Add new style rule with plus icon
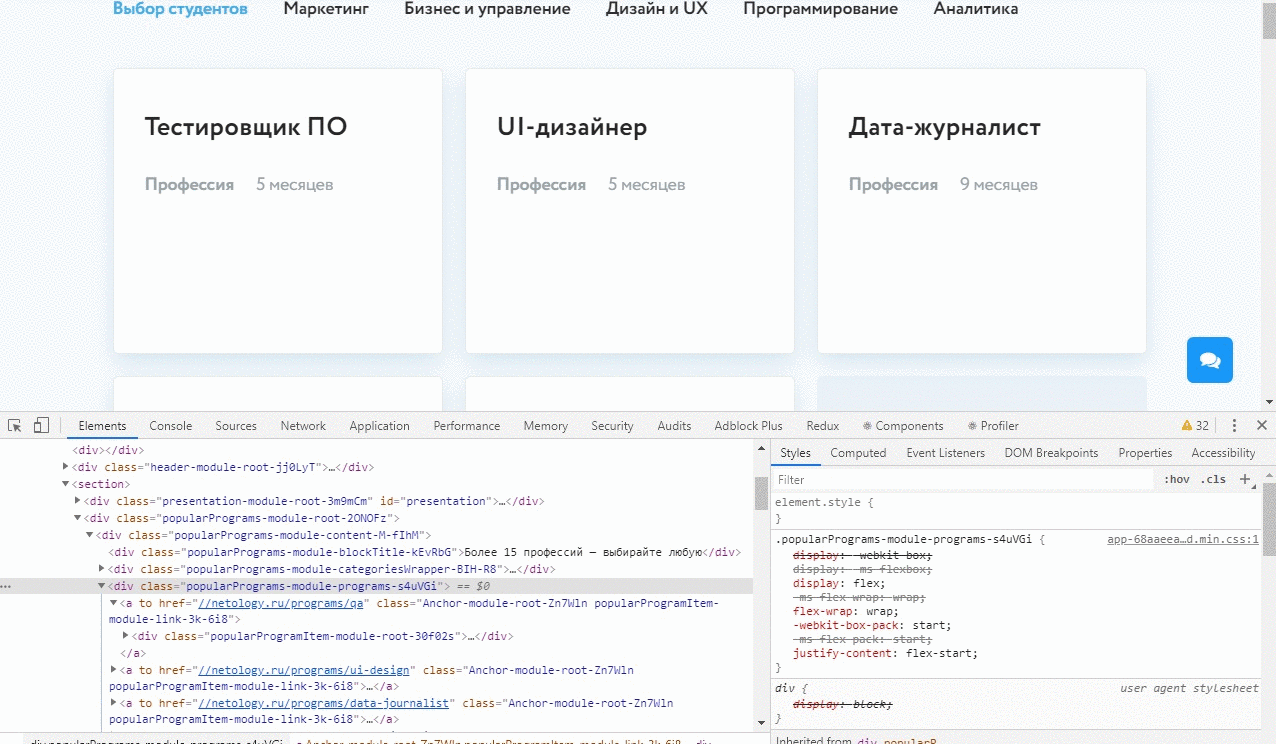The image size is (1276, 744). click(x=1245, y=479)
